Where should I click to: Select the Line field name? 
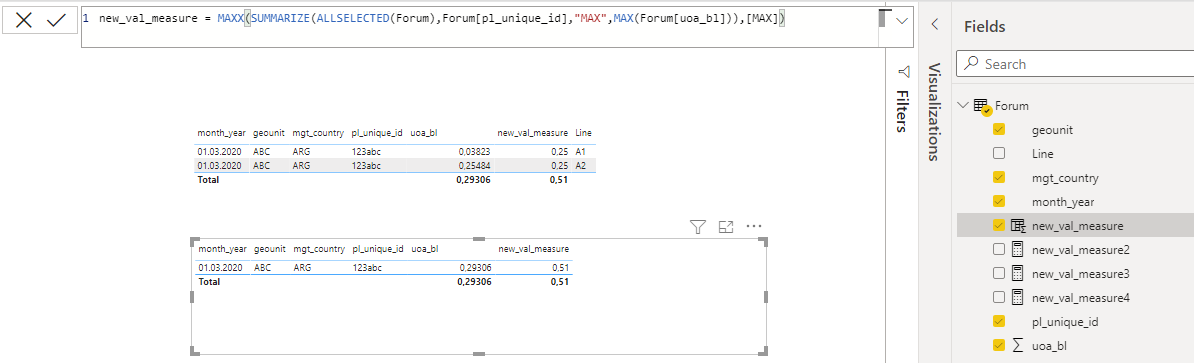pyautogui.click(x=1042, y=154)
